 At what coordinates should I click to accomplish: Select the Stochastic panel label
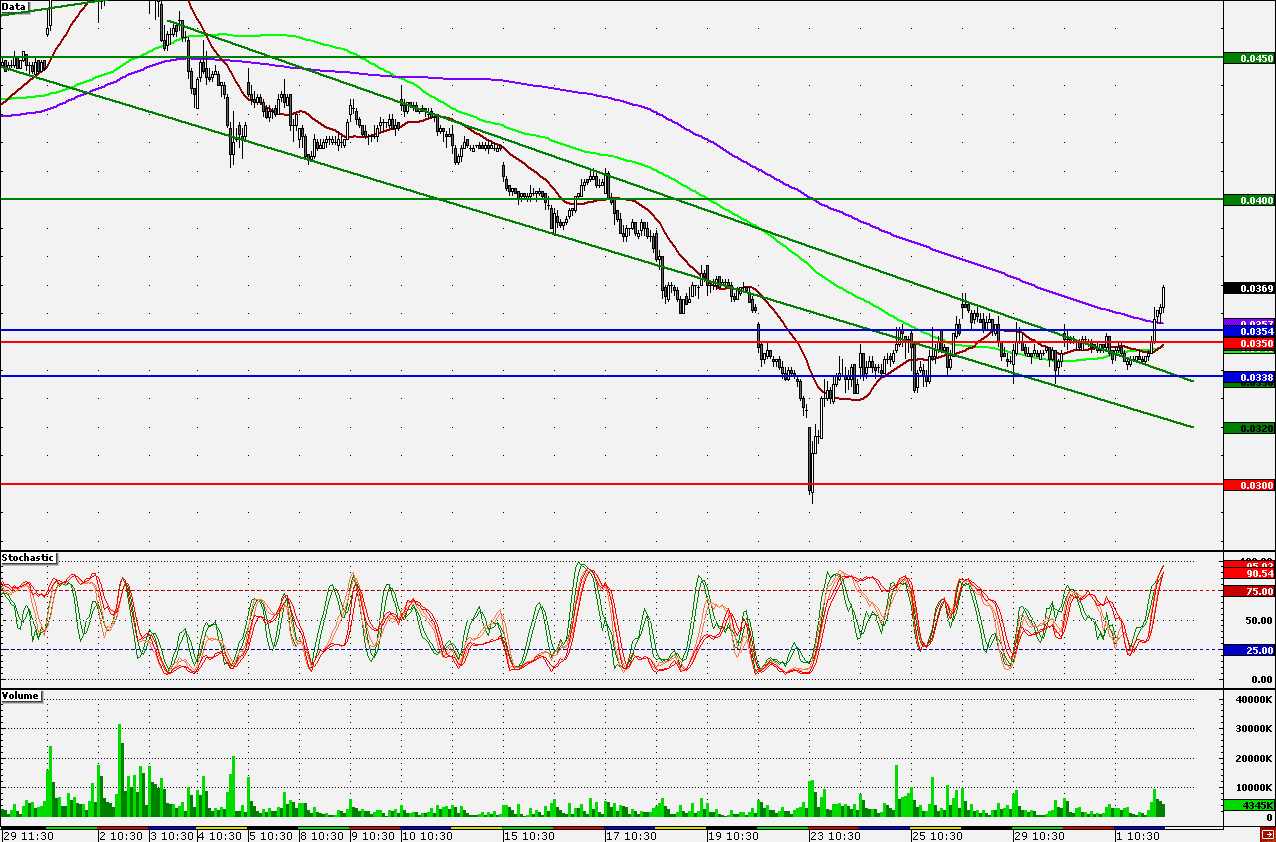[x=28, y=557]
